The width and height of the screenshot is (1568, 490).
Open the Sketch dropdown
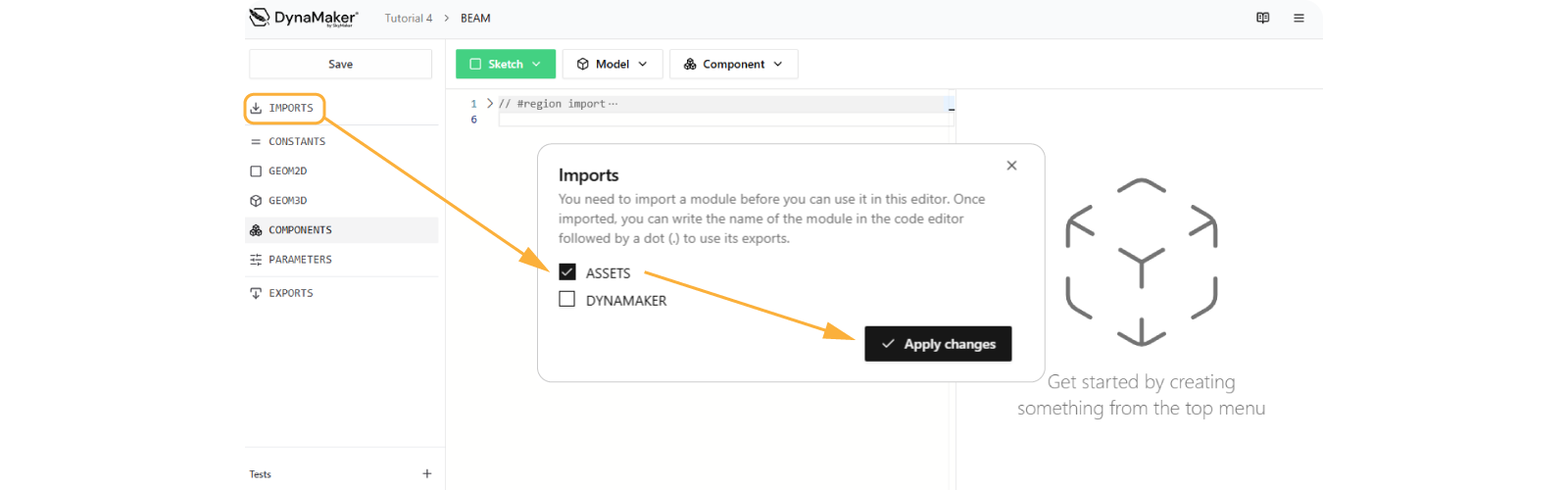[505, 64]
